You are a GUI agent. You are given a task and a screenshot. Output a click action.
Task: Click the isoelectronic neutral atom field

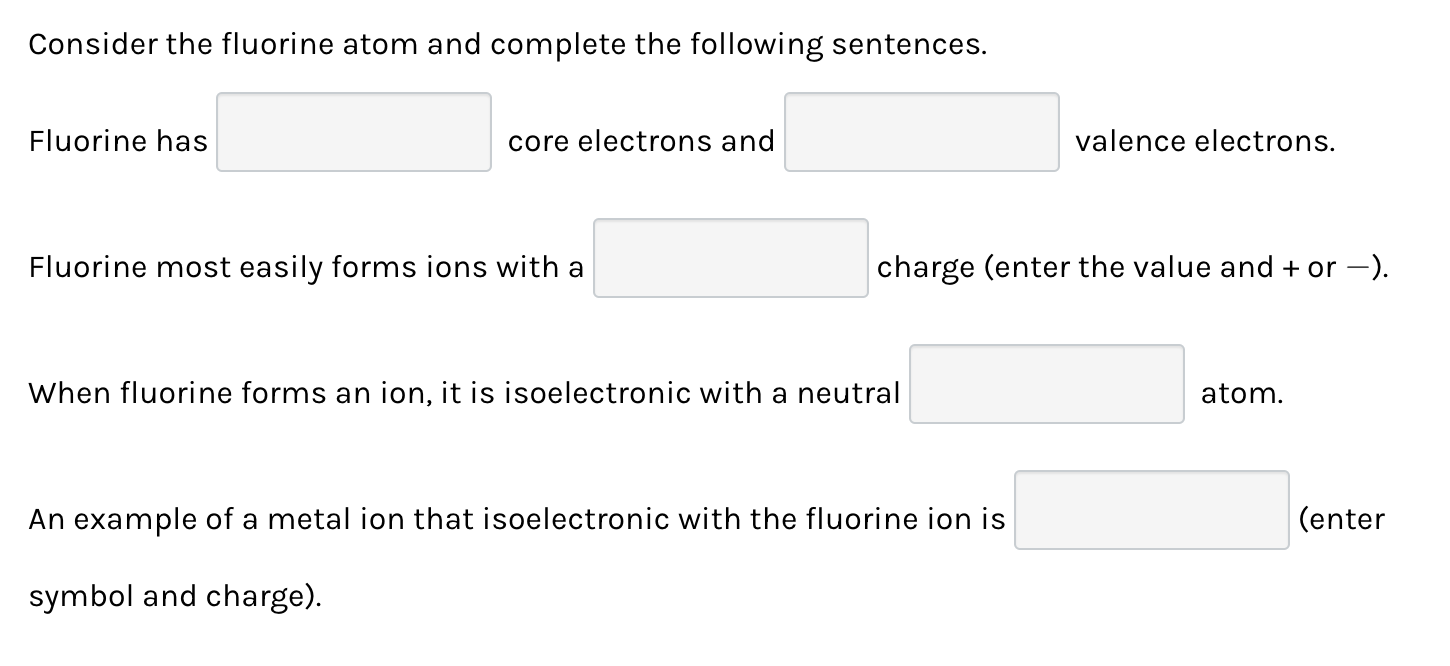(1046, 384)
